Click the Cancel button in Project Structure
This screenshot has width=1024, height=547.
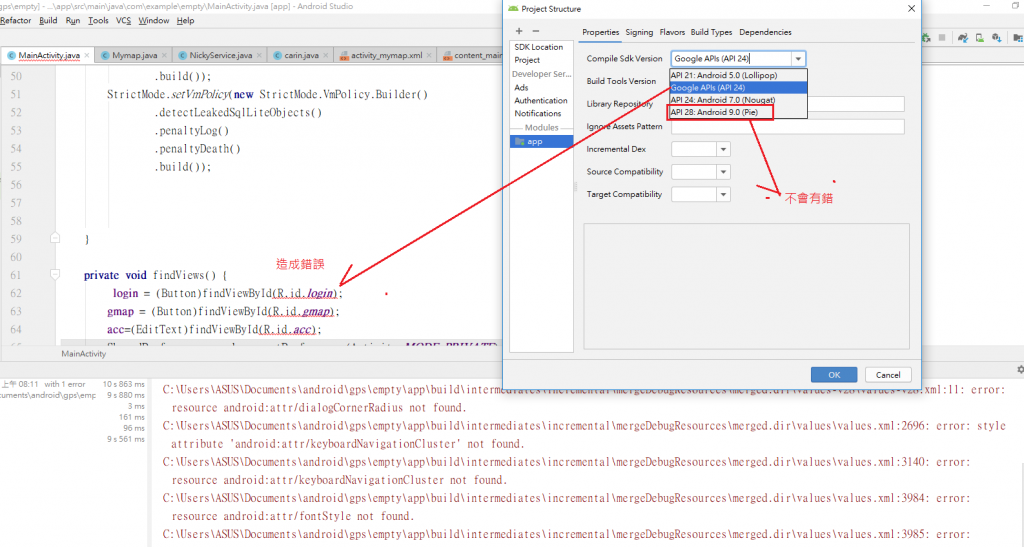point(888,375)
